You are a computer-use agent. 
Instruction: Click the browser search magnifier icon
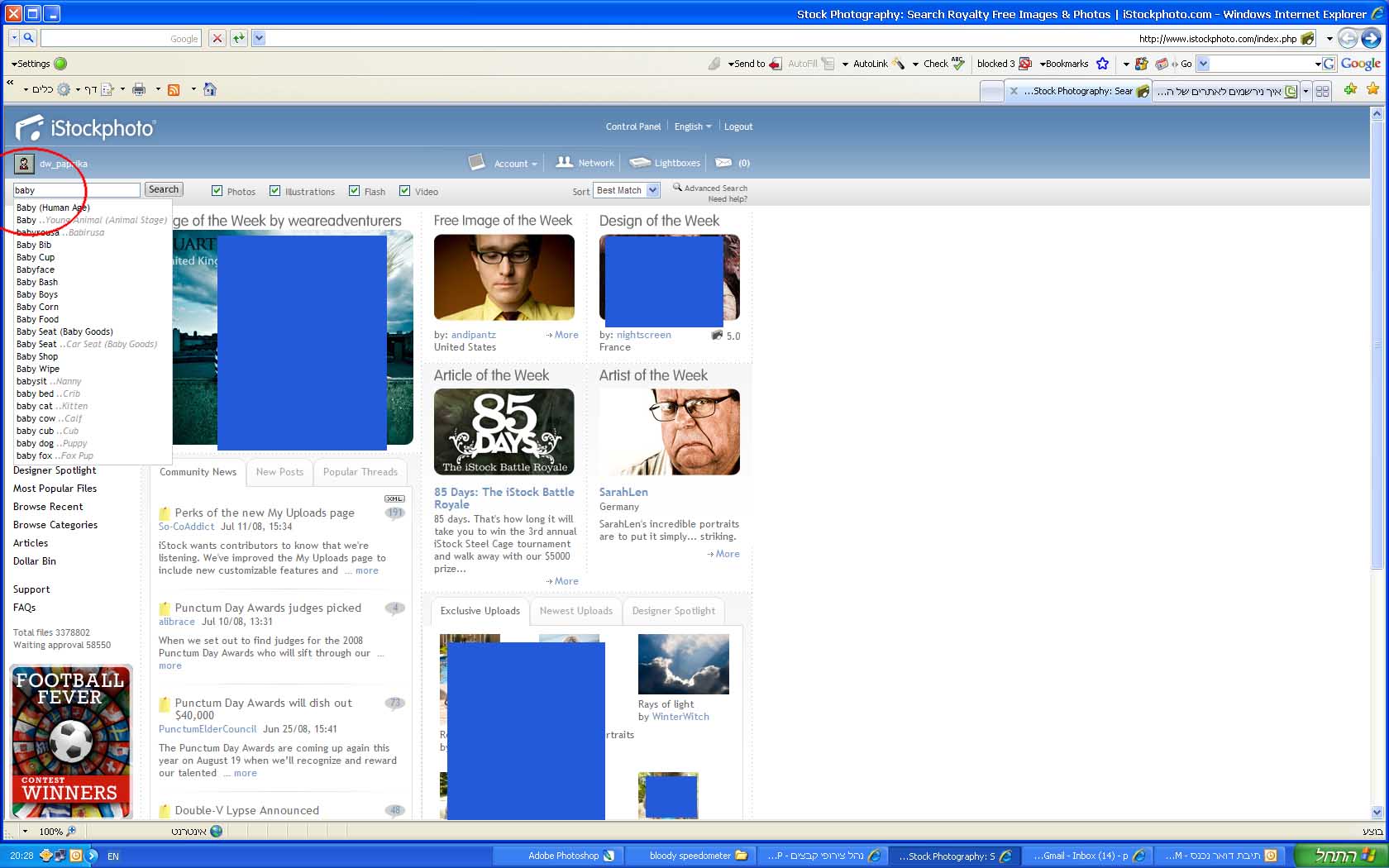pos(28,38)
